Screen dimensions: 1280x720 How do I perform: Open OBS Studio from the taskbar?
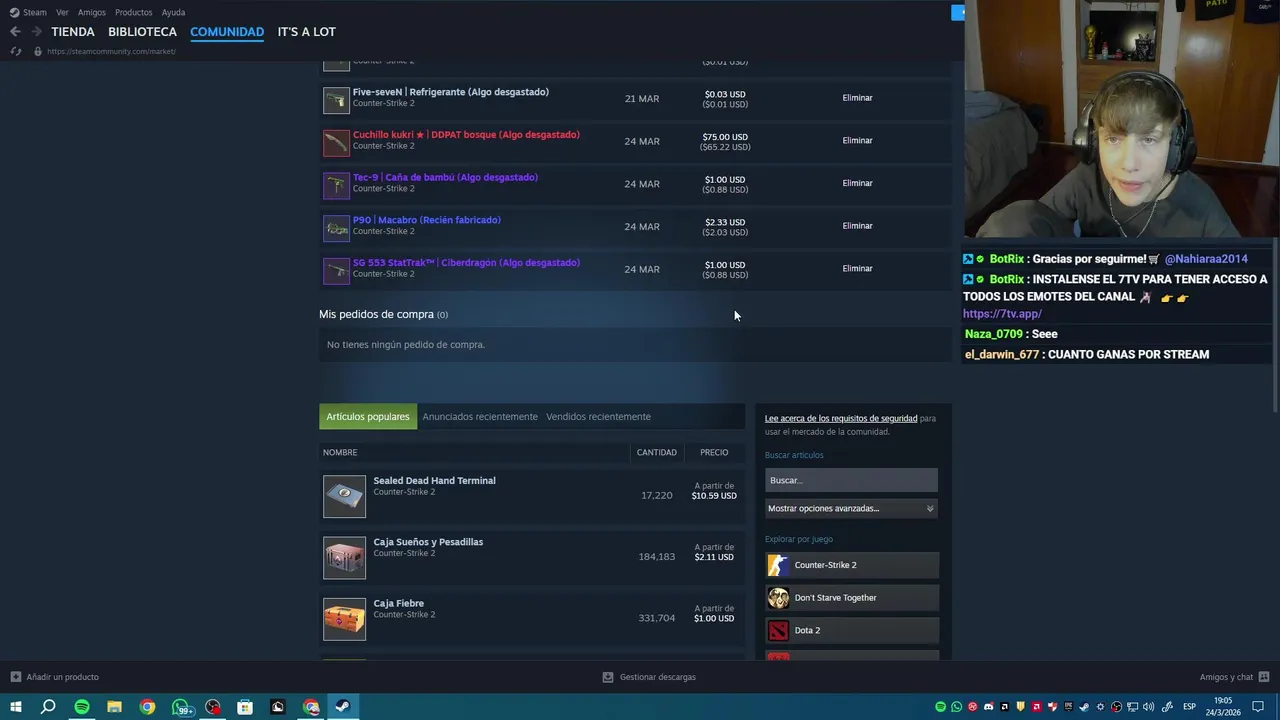coord(213,707)
